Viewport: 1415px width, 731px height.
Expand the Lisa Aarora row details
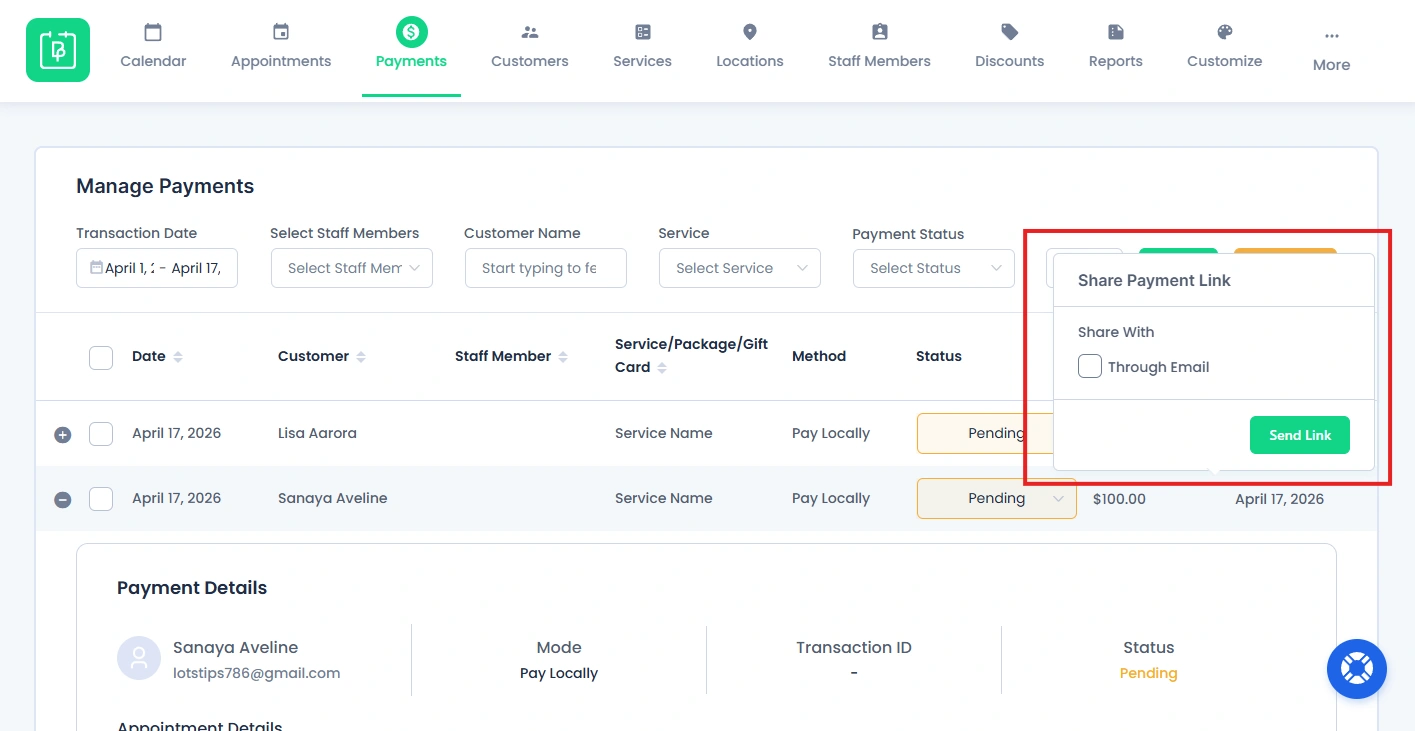(x=62, y=435)
